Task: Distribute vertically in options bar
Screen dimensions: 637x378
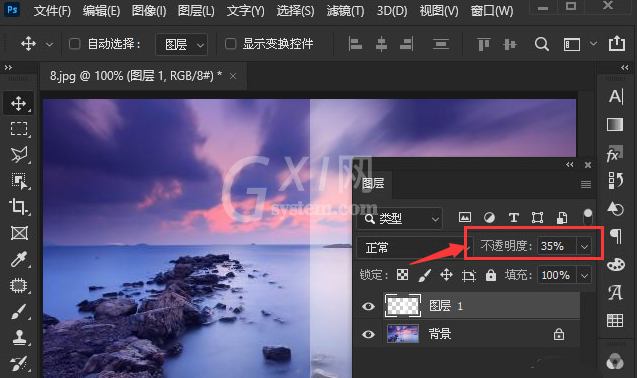Action: coord(441,44)
